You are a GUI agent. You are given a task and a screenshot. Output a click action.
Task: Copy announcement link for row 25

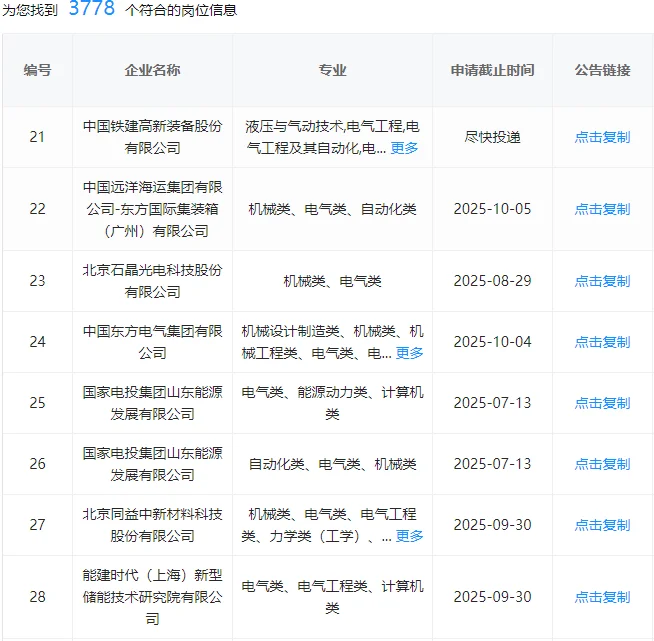pos(602,403)
